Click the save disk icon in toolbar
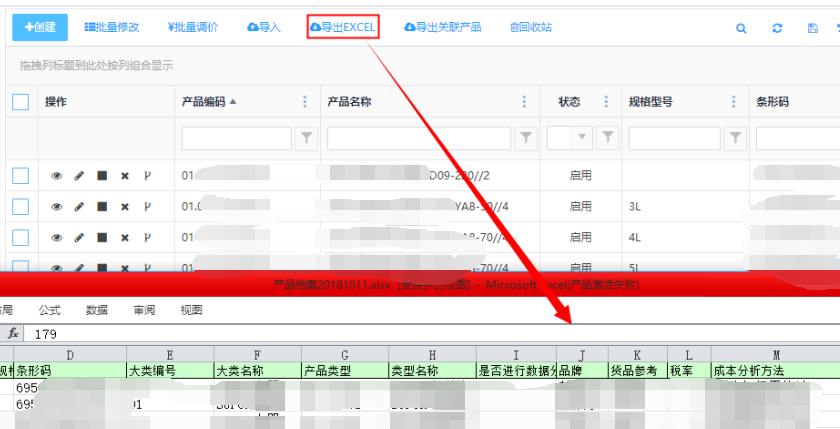Image resolution: width=840 pixels, height=429 pixels. coord(812,28)
